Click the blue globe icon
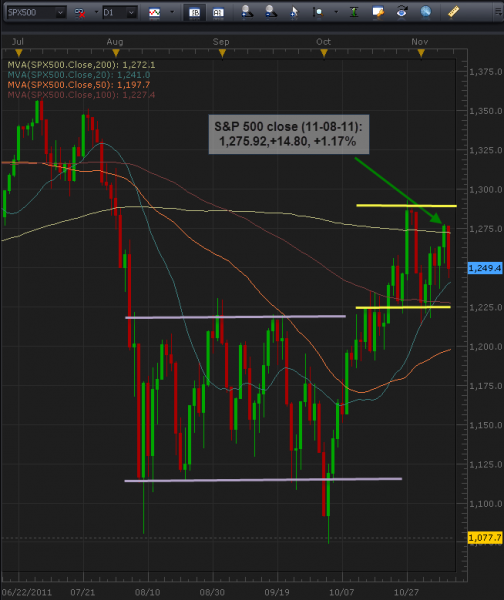 [426, 12]
